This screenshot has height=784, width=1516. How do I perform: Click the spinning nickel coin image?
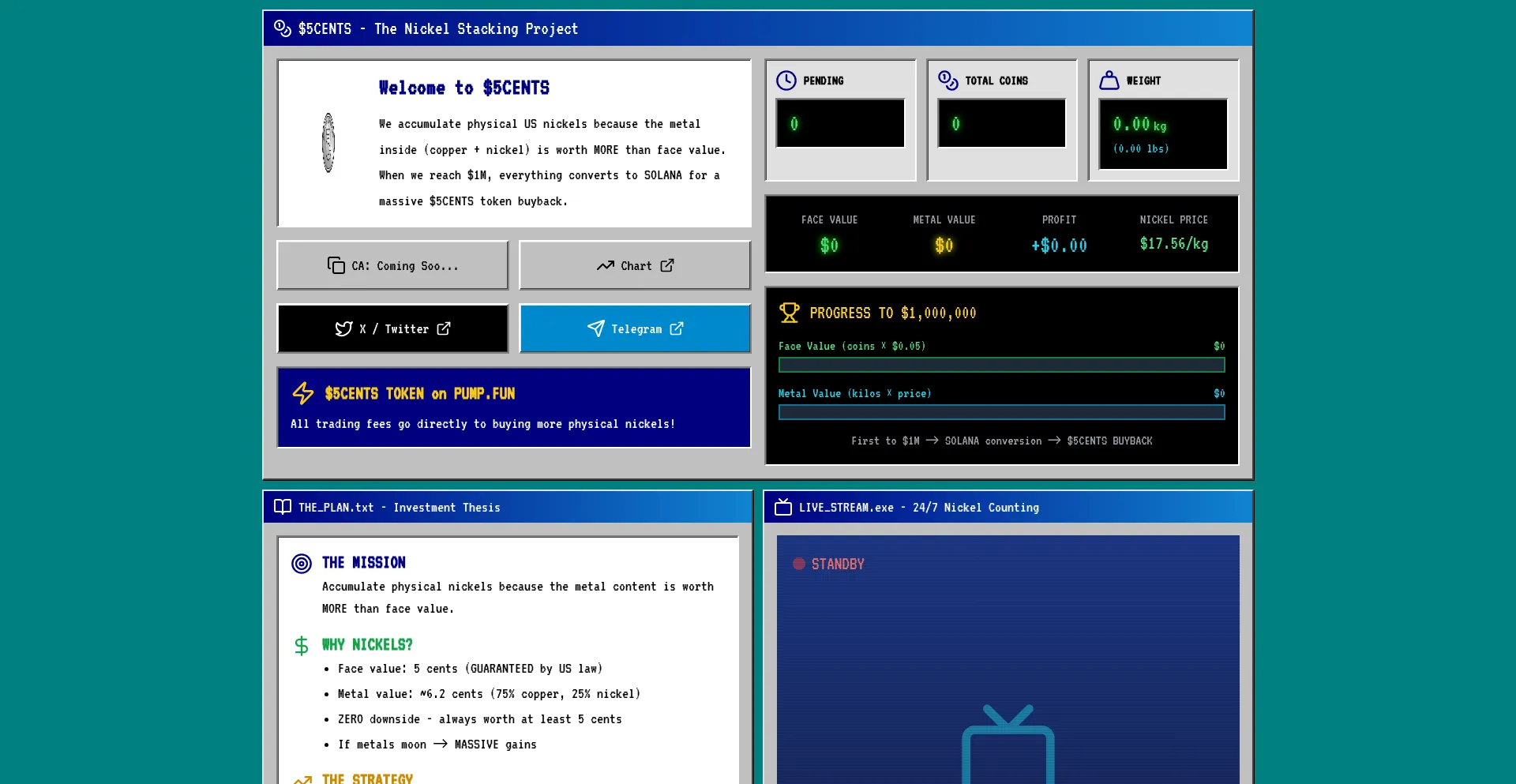[328, 143]
